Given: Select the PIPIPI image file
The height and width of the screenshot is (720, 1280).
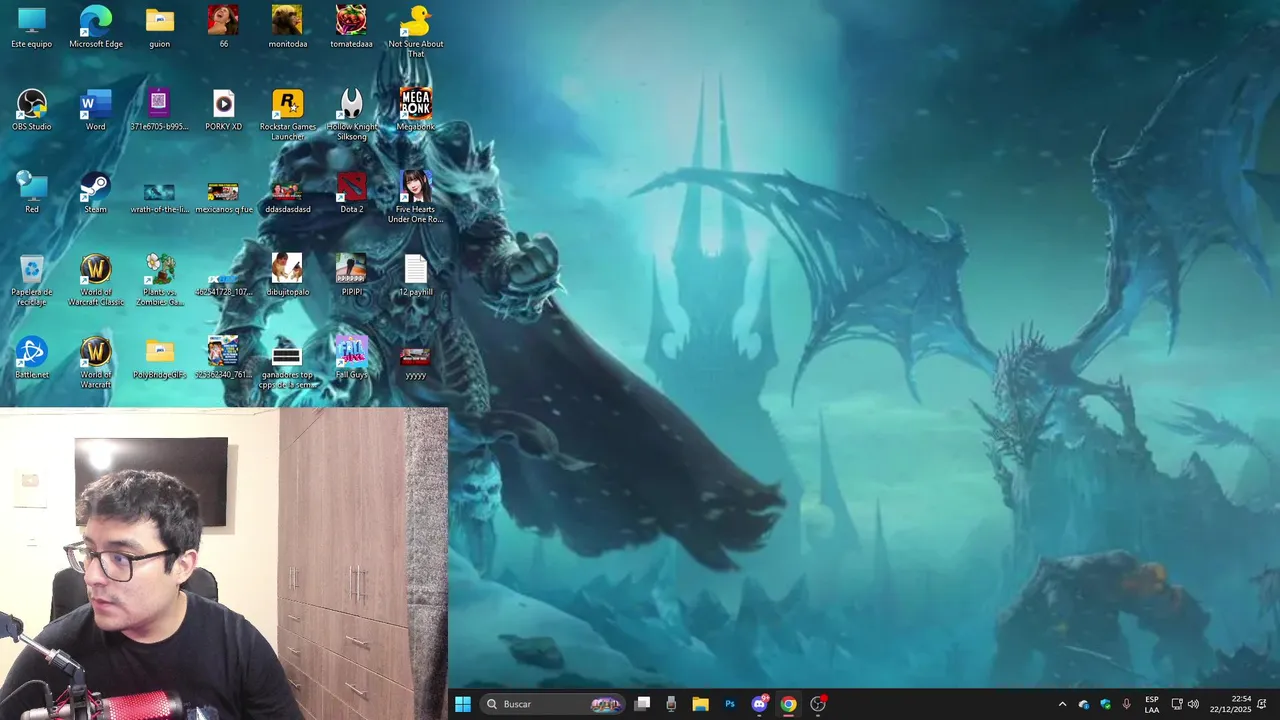Looking at the screenshot, I should coord(351,275).
